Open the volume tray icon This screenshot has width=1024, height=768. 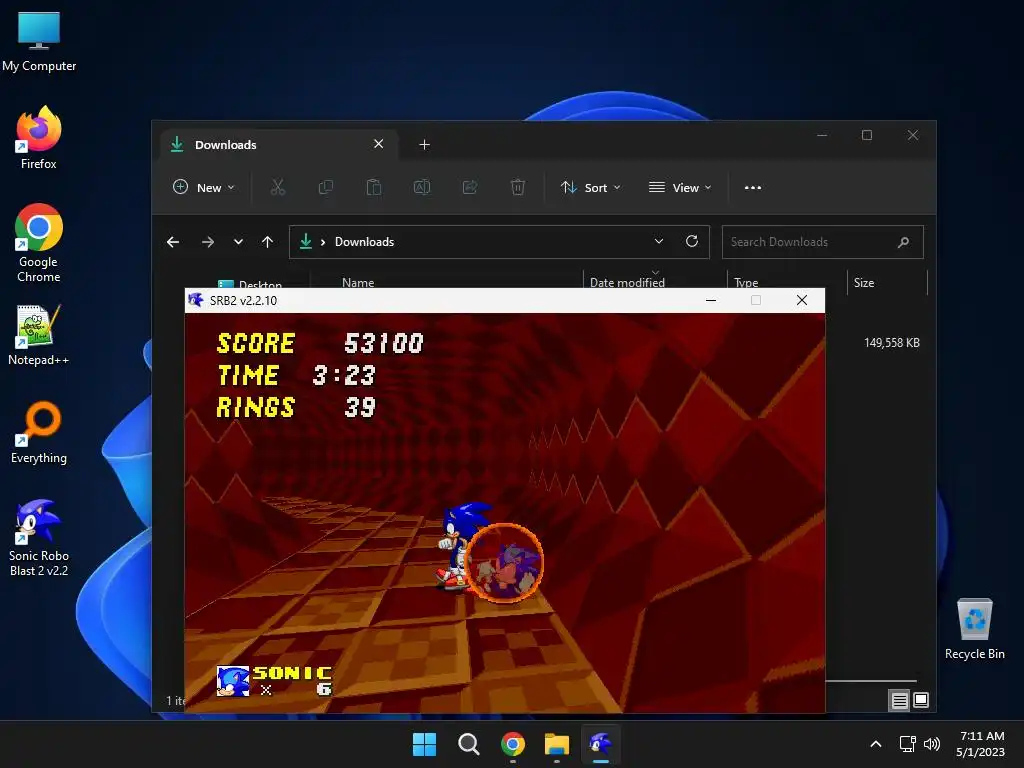[x=931, y=744]
